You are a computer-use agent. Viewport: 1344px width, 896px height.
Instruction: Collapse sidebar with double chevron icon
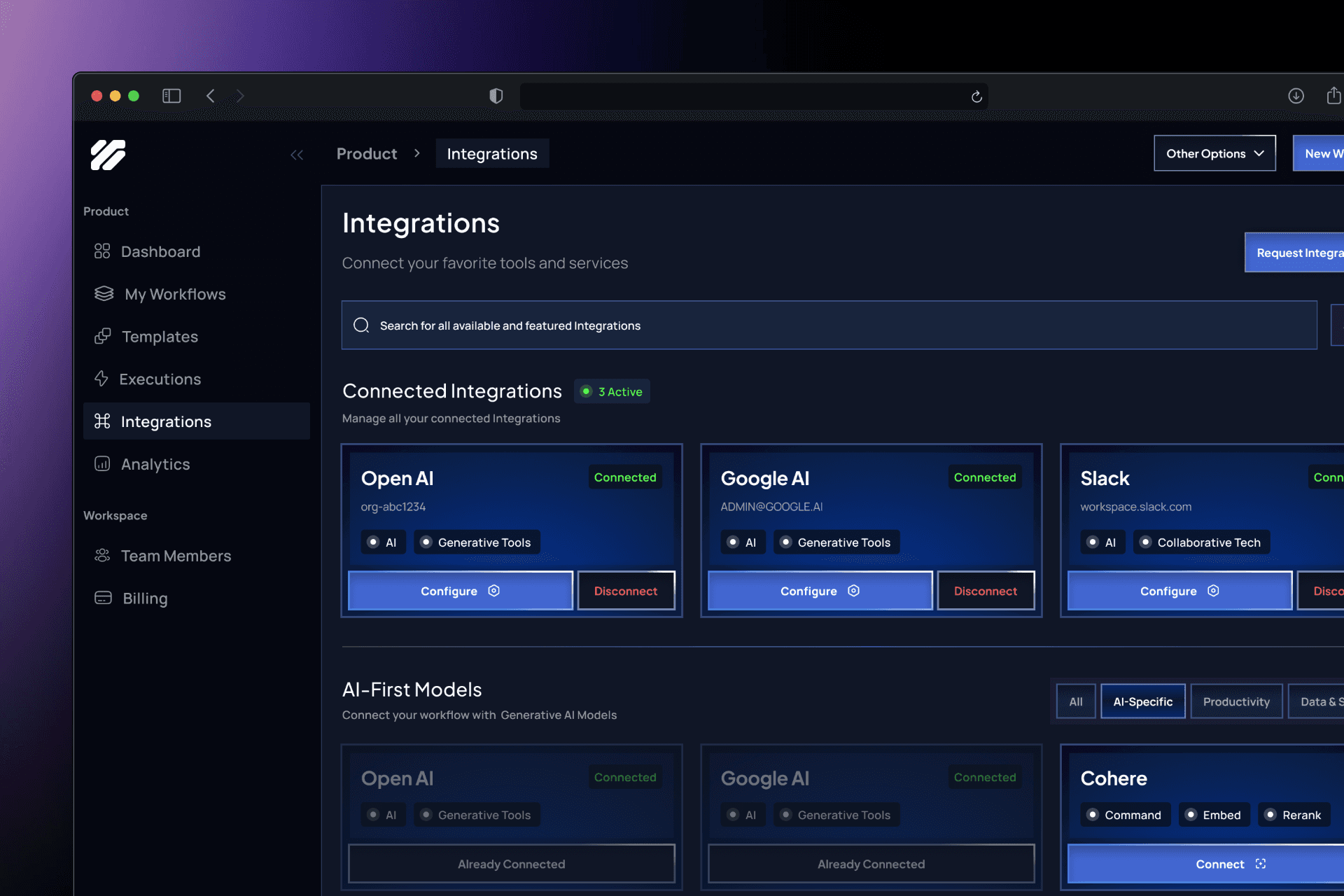(x=297, y=155)
